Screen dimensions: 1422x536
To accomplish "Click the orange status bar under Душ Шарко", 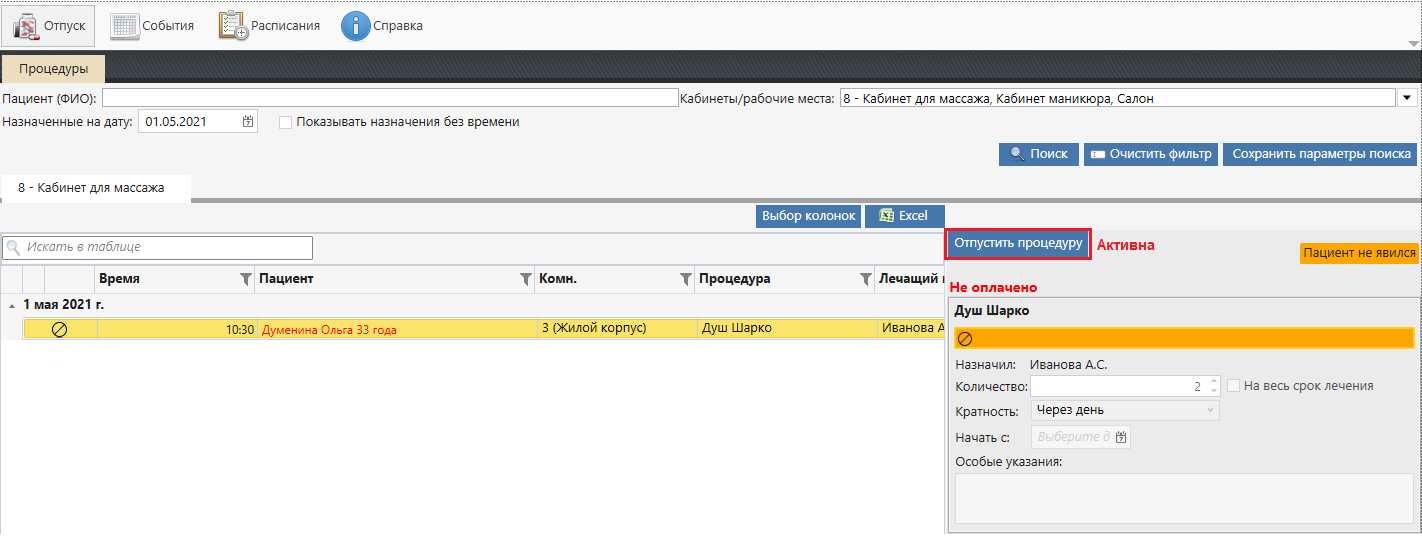I will [1184, 339].
